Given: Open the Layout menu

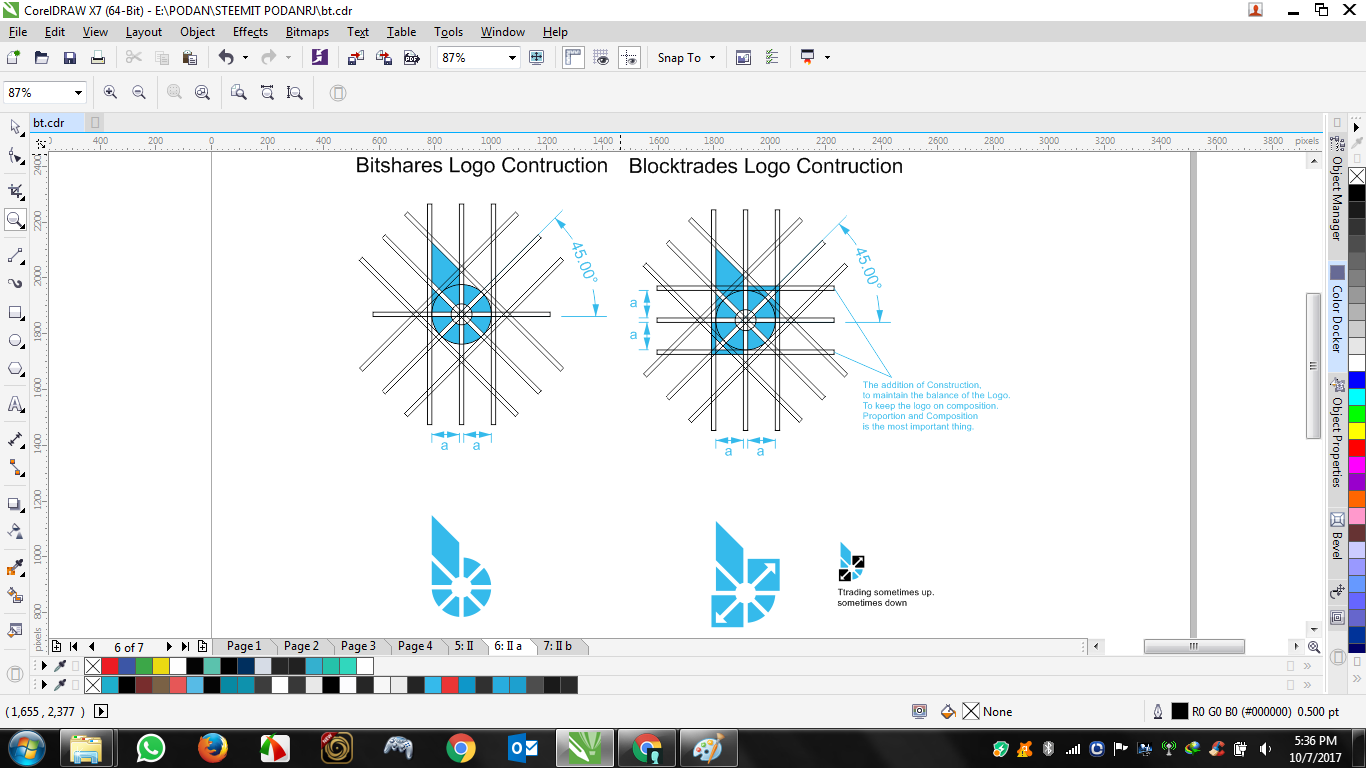Looking at the screenshot, I should coord(144,32).
